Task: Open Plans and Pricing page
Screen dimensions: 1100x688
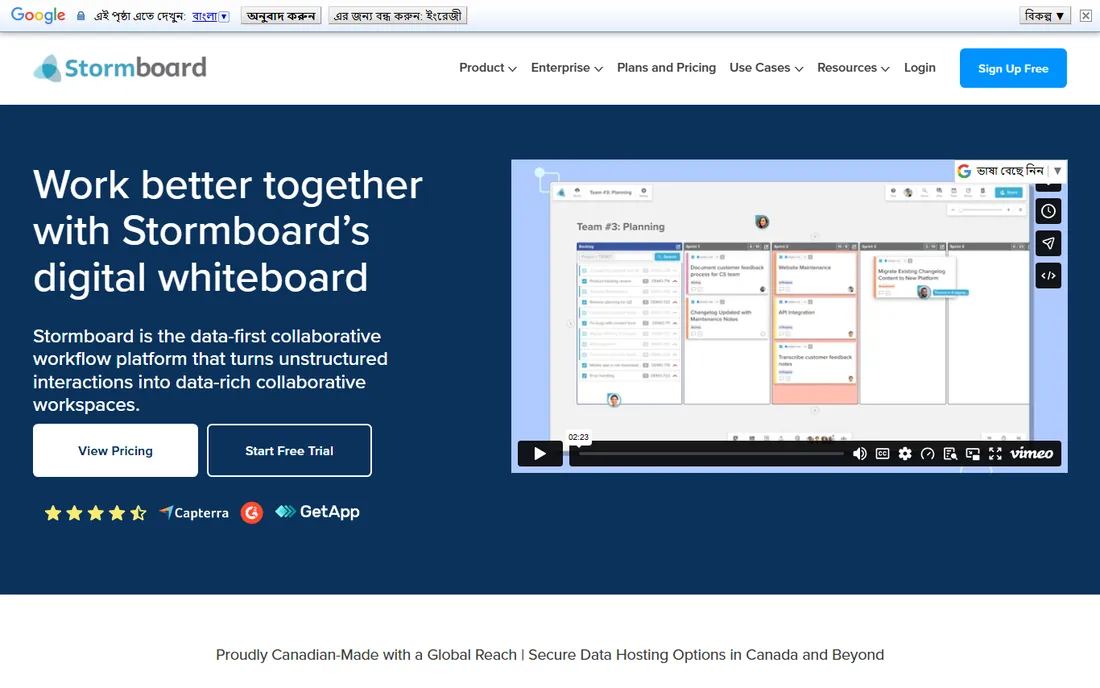Action: 666,68
